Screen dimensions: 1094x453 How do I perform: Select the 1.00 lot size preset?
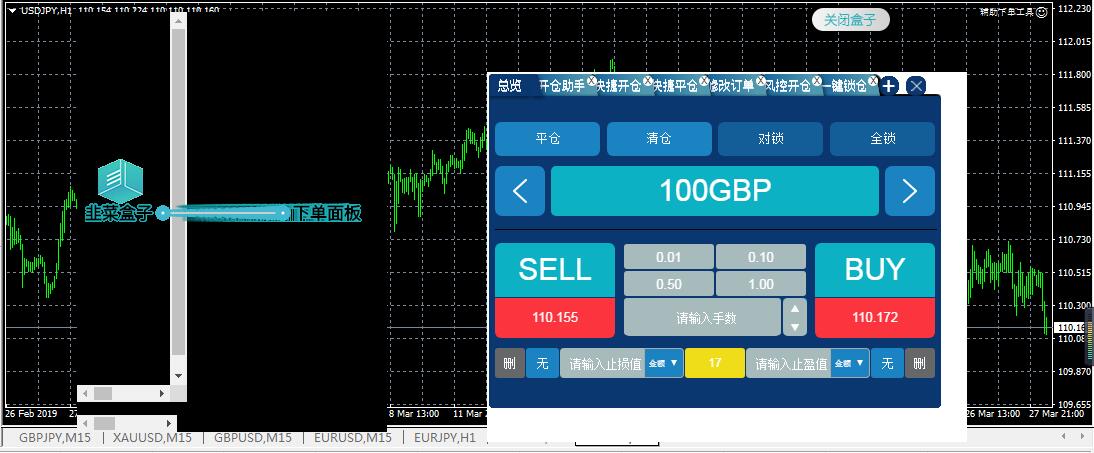click(760, 284)
